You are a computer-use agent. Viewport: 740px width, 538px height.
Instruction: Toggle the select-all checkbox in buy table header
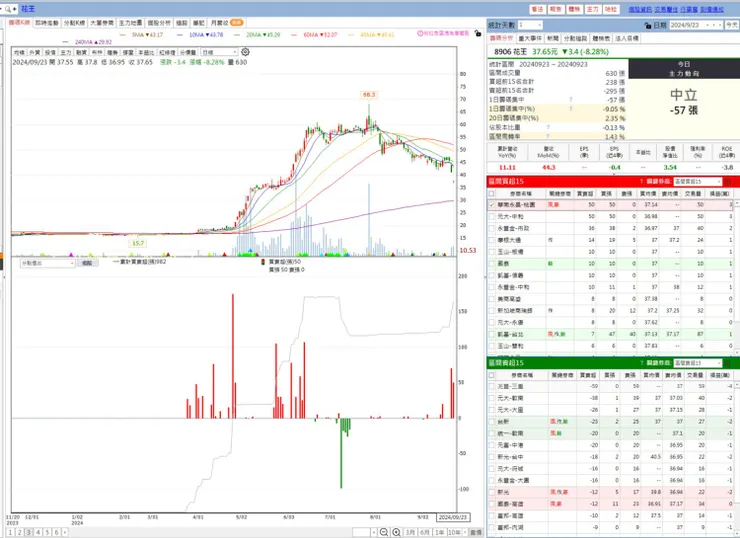[492, 193]
